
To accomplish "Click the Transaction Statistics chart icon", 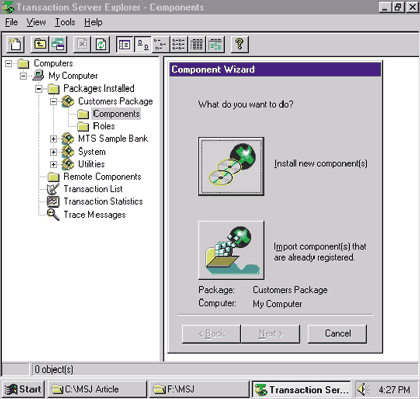I will [53, 202].
